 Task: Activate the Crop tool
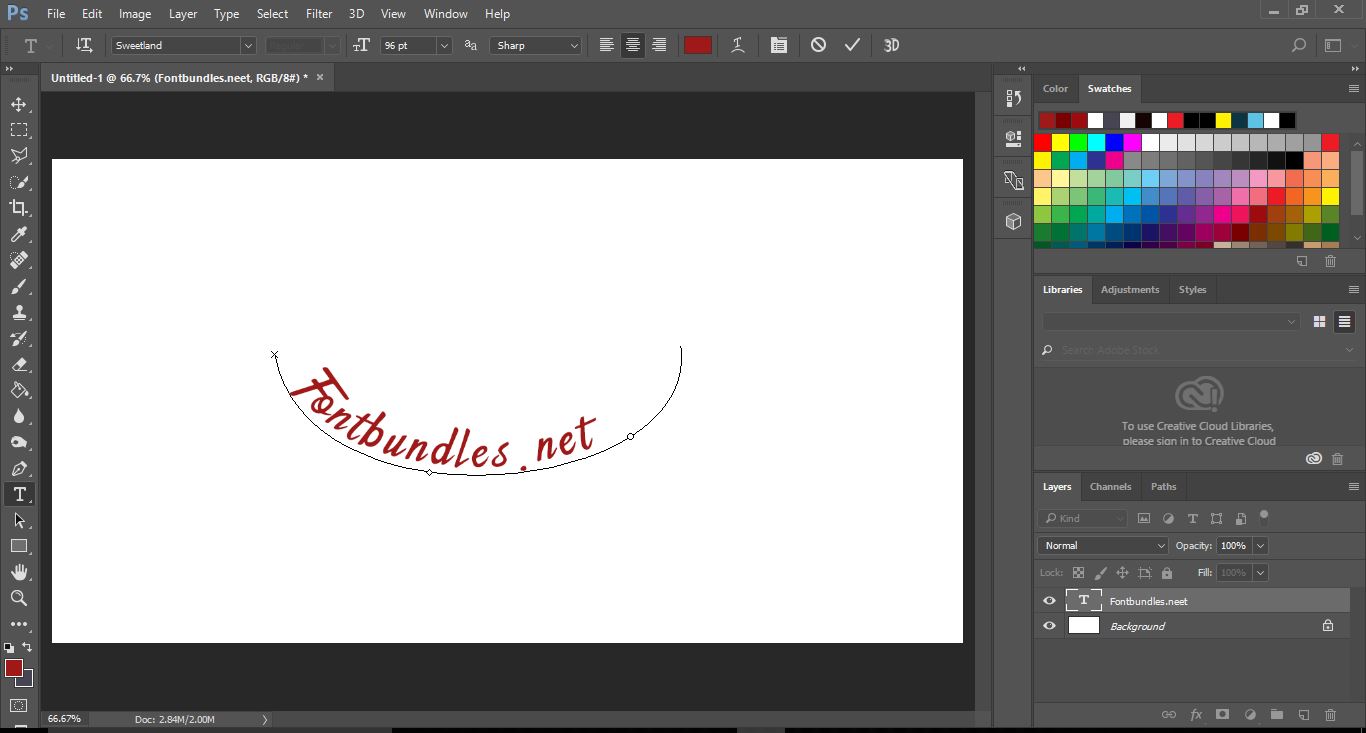point(19,208)
